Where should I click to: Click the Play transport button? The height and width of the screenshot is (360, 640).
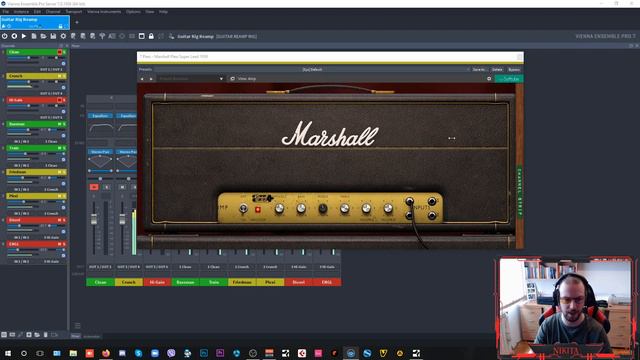pos(24,36)
